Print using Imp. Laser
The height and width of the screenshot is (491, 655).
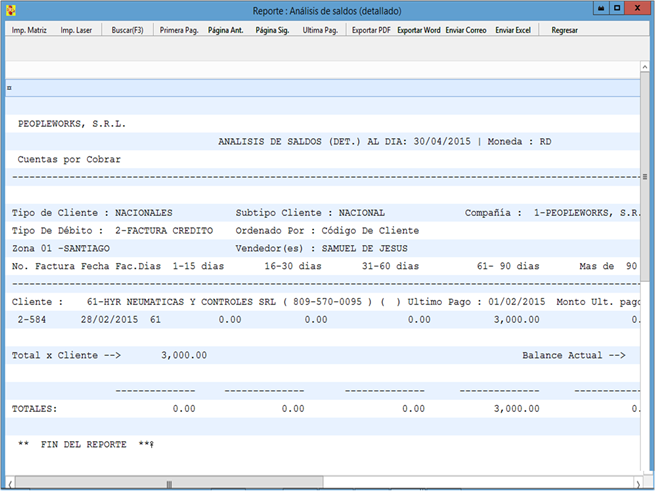click(76, 31)
